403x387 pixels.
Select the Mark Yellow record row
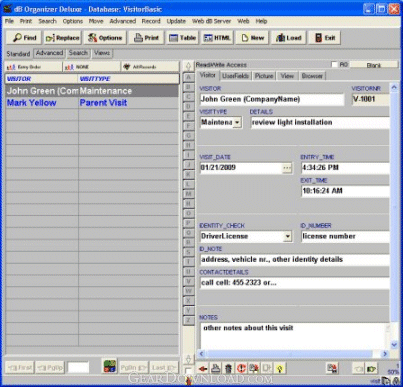[x=92, y=103]
